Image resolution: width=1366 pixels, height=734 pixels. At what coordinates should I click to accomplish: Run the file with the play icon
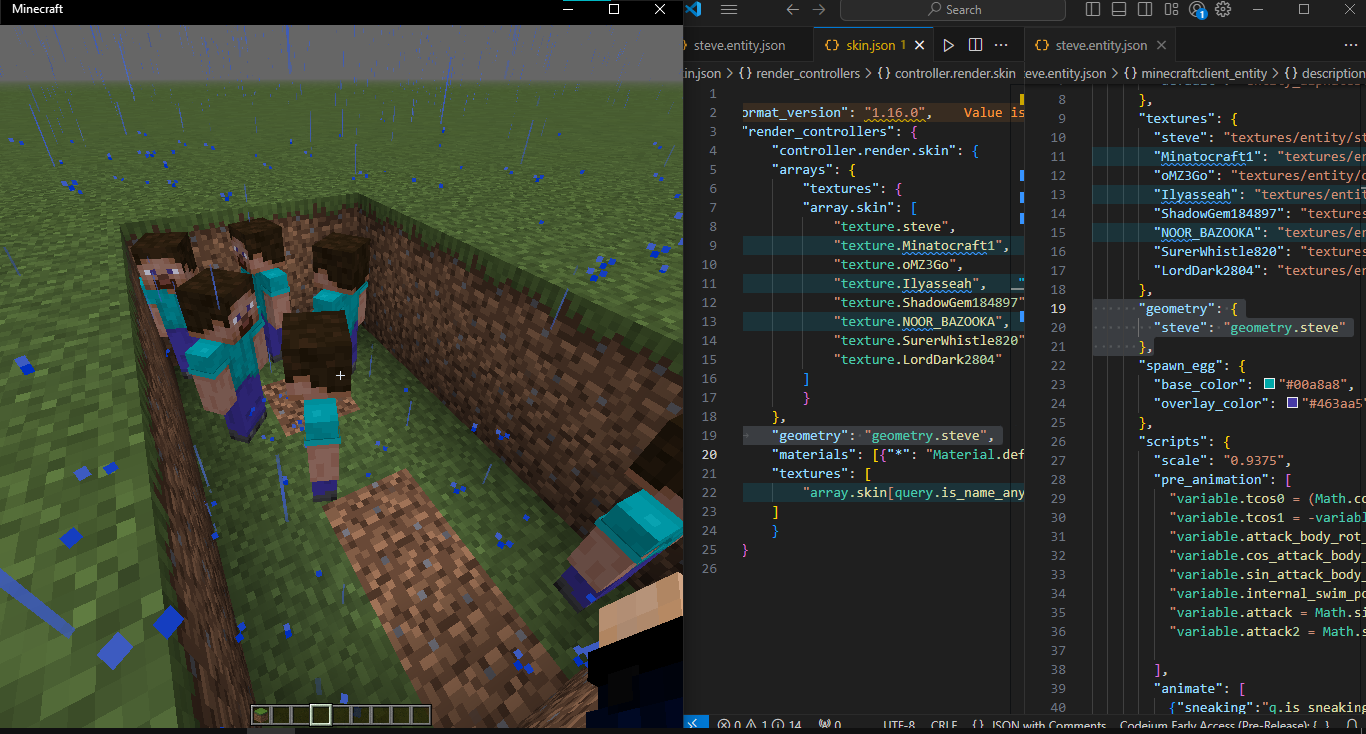(x=949, y=45)
